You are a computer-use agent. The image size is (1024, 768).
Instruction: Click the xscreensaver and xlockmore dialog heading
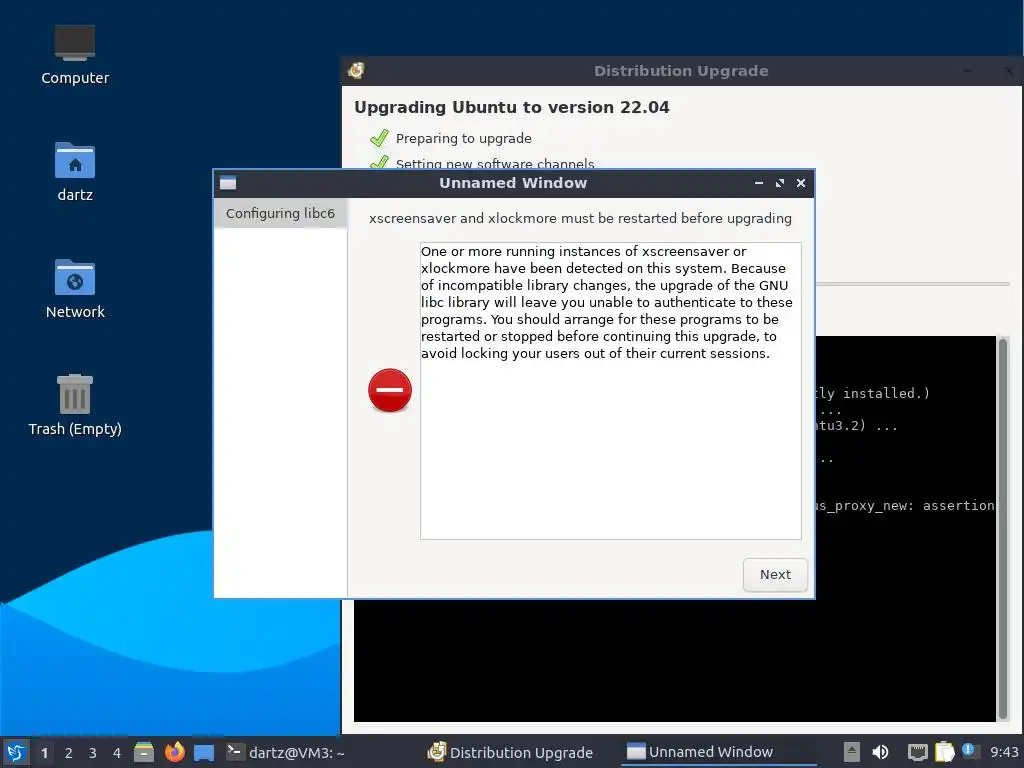pos(580,219)
